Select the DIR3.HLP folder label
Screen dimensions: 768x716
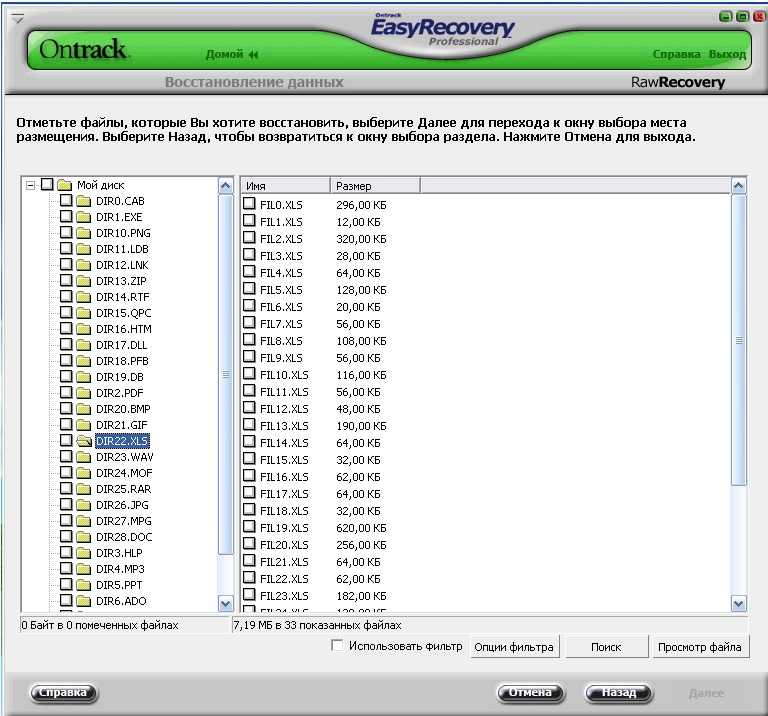coord(119,553)
